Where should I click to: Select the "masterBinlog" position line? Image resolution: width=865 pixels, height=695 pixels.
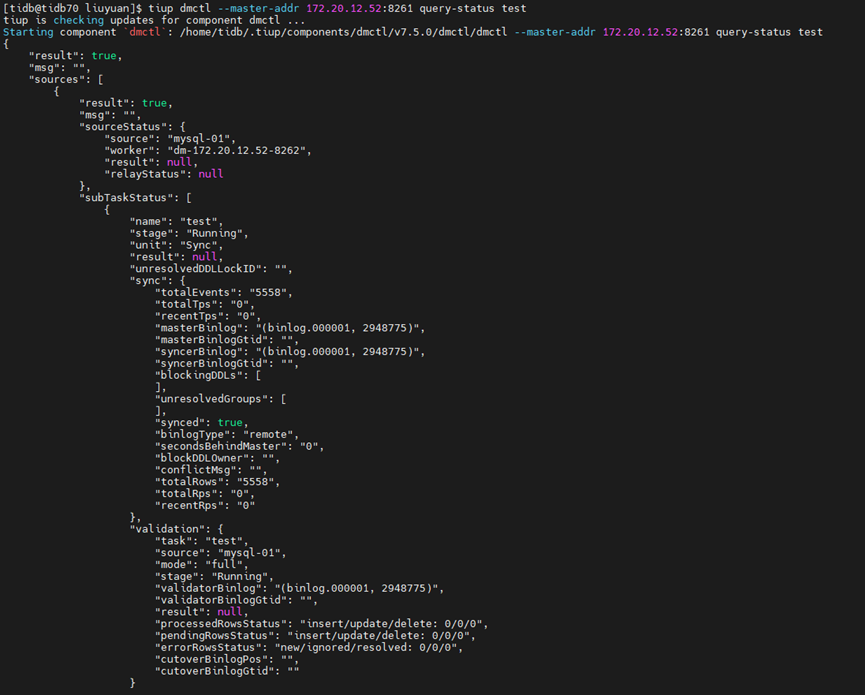[290, 328]
